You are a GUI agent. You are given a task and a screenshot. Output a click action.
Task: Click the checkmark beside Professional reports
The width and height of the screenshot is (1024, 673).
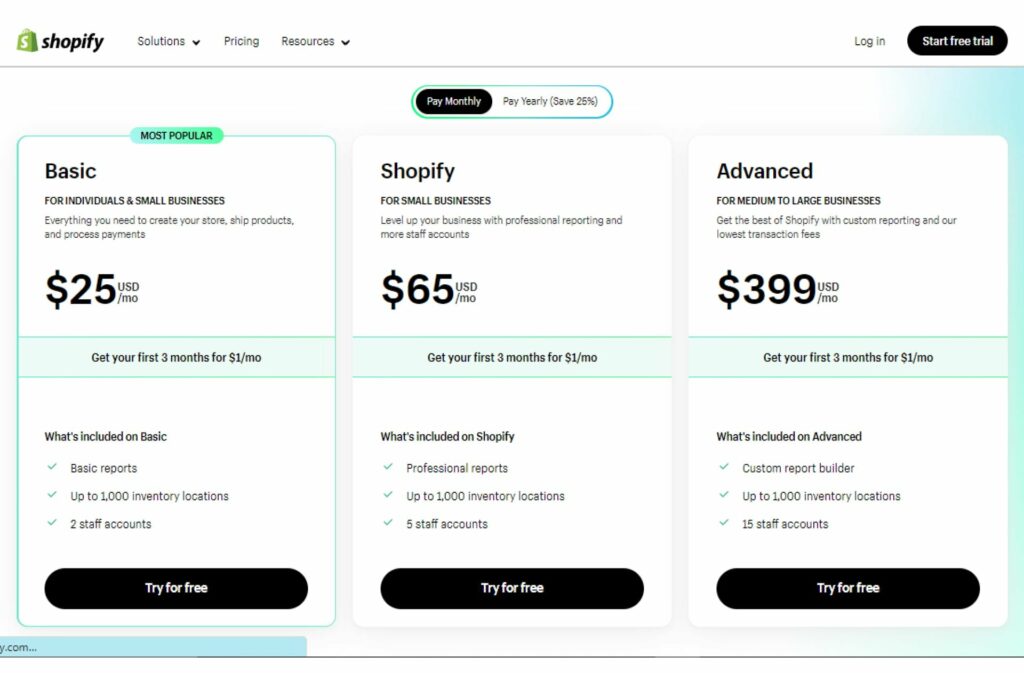click(388, 468)
